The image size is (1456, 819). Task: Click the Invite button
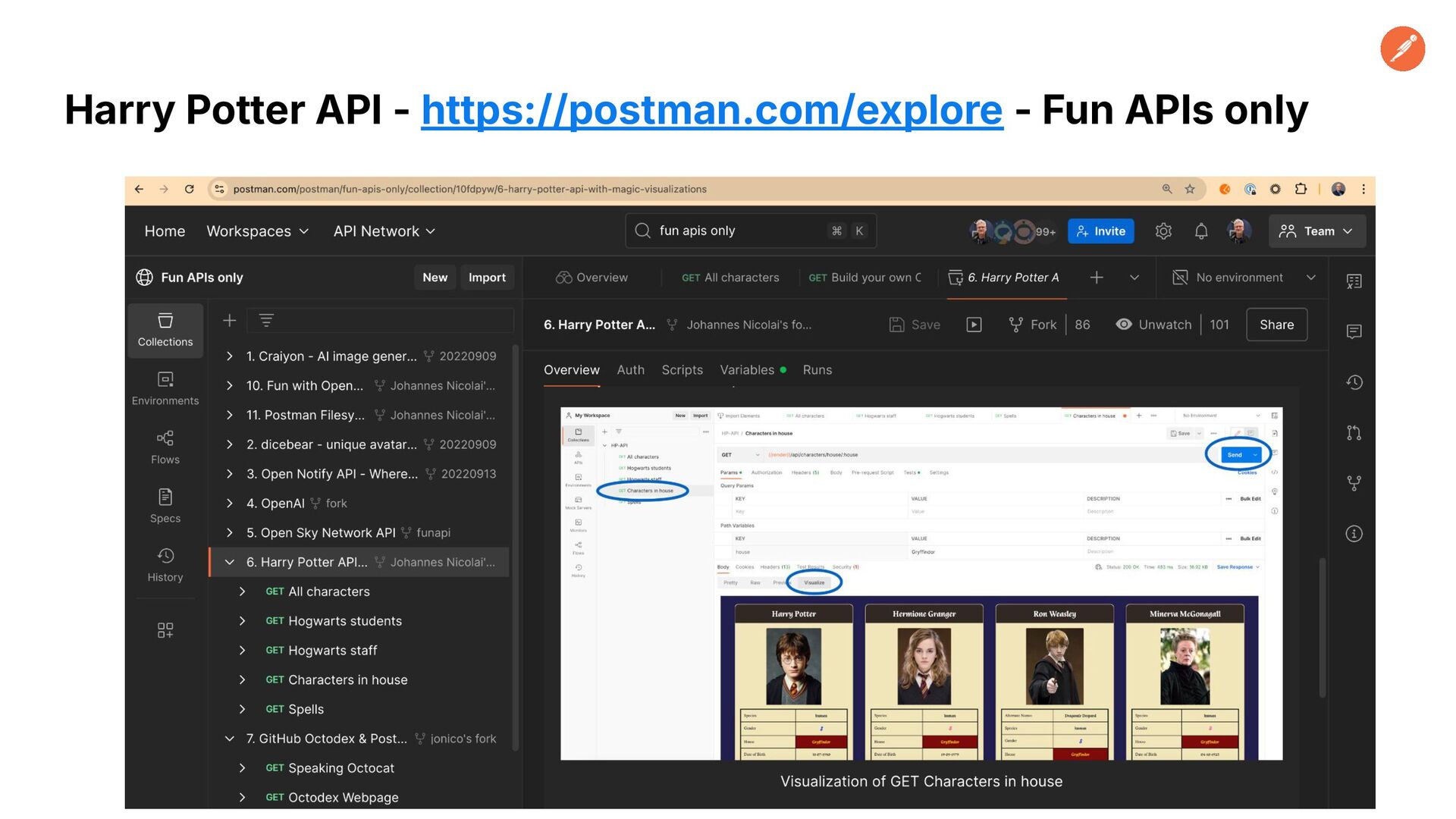1100,231
